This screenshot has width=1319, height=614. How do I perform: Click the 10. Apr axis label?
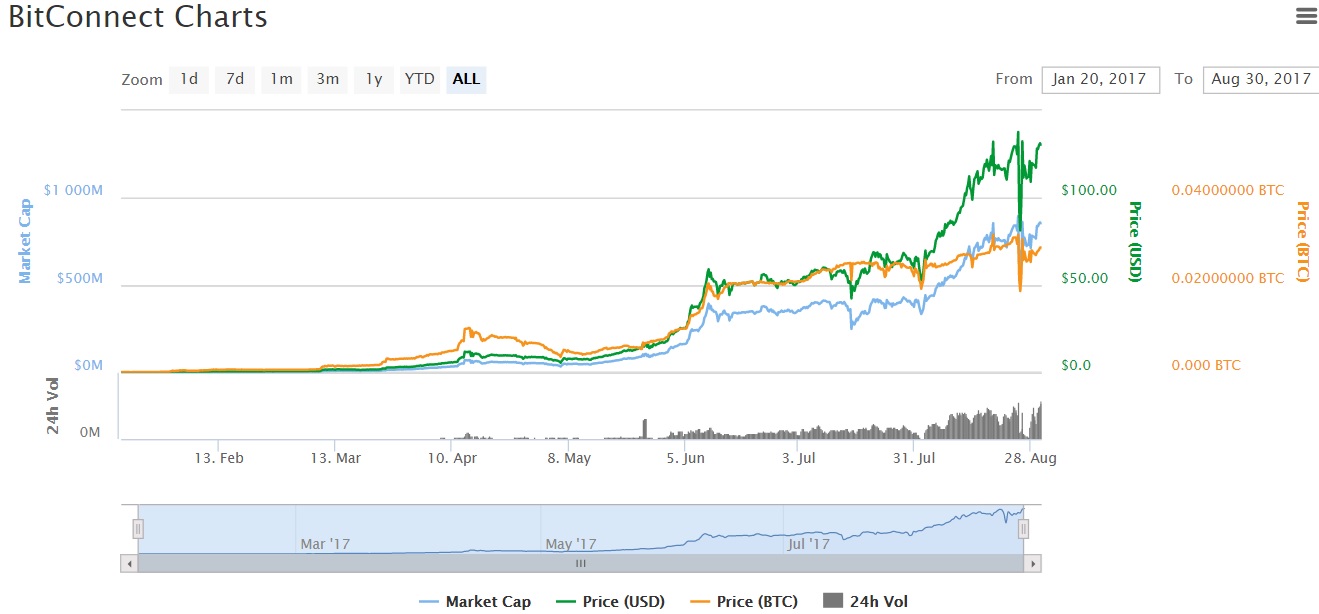point(453,458)
